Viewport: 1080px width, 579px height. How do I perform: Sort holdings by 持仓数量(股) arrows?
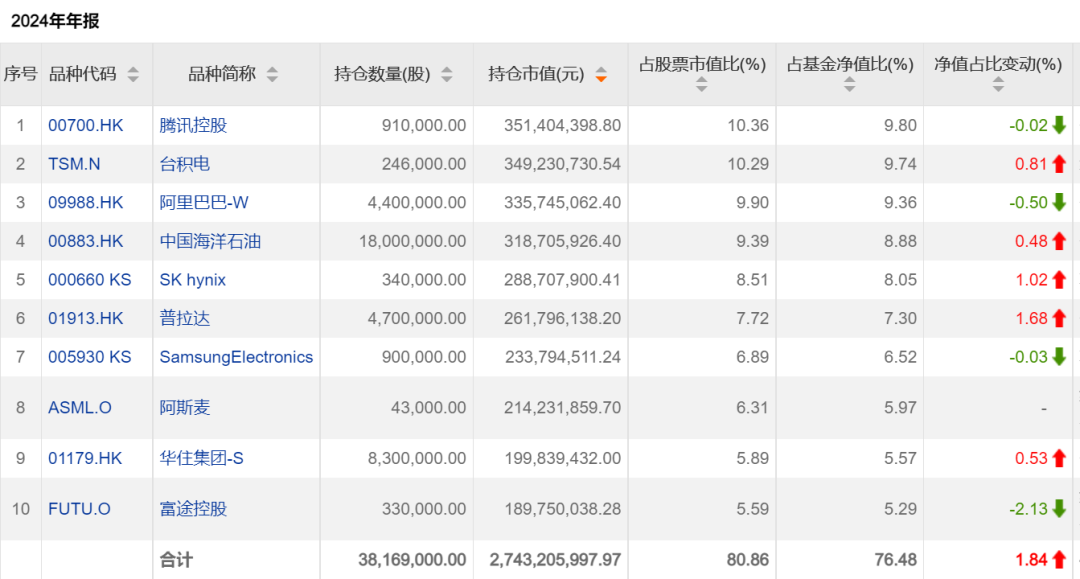click(446, 74)
